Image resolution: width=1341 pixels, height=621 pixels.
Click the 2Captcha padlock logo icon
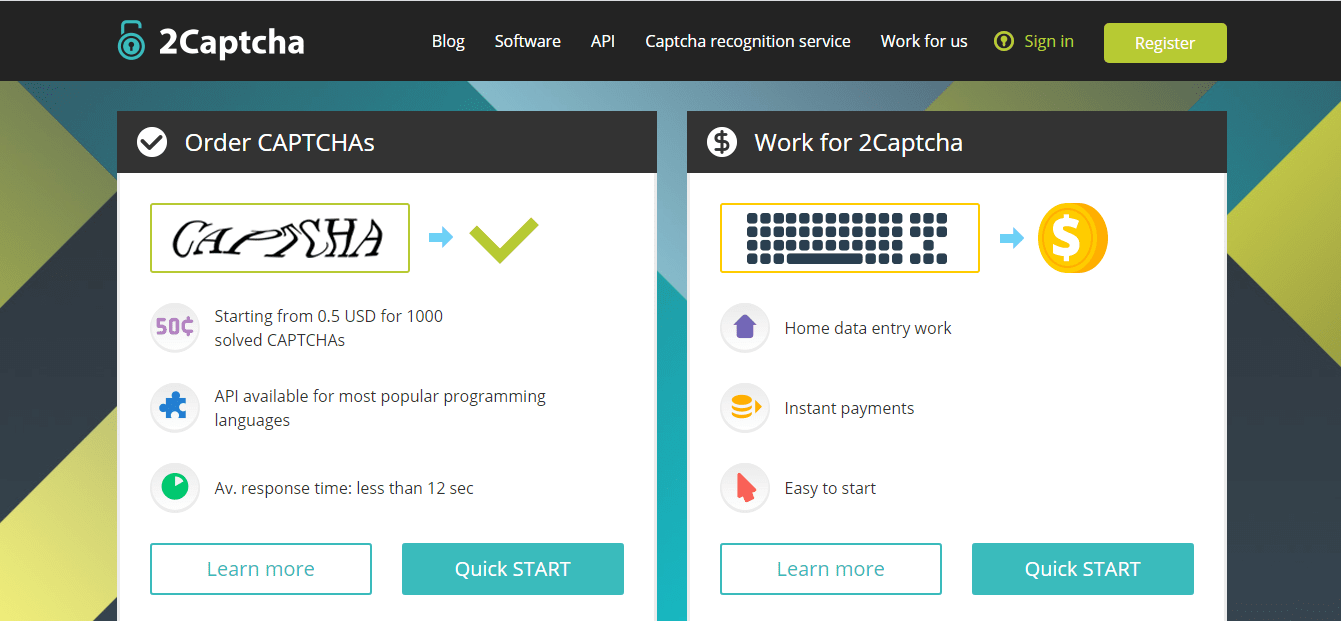(131, 40)
